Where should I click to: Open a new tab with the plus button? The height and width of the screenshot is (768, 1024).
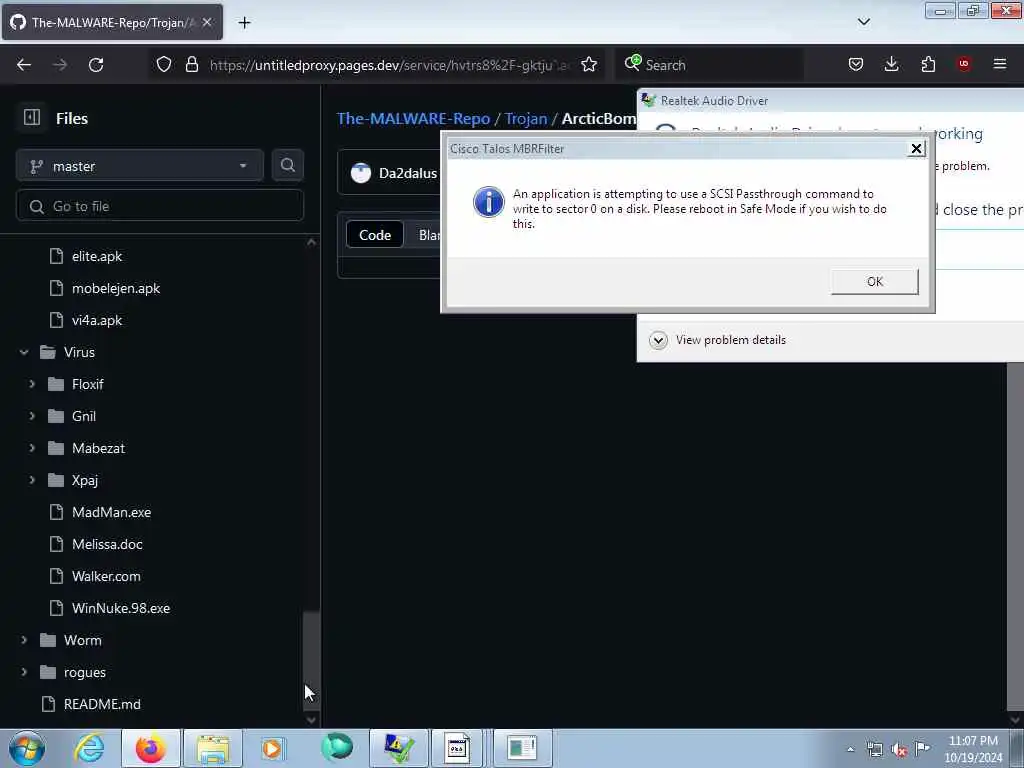click(244, 23)
